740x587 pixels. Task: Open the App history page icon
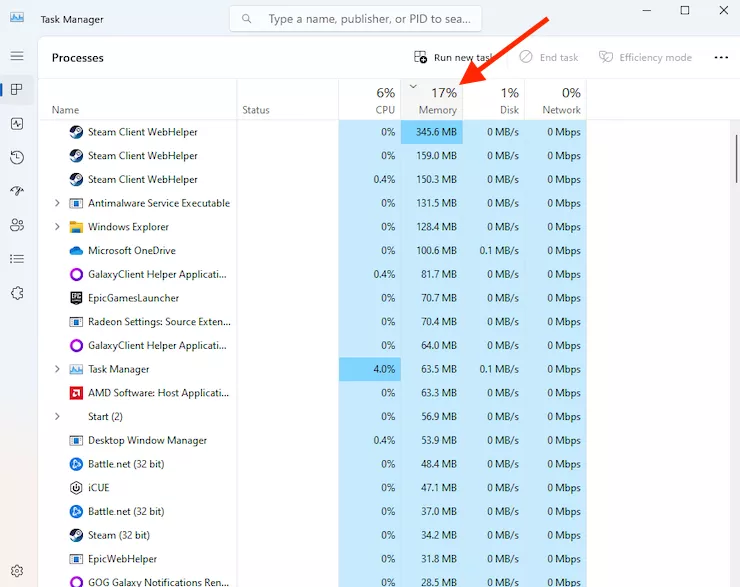pos(17,158)
